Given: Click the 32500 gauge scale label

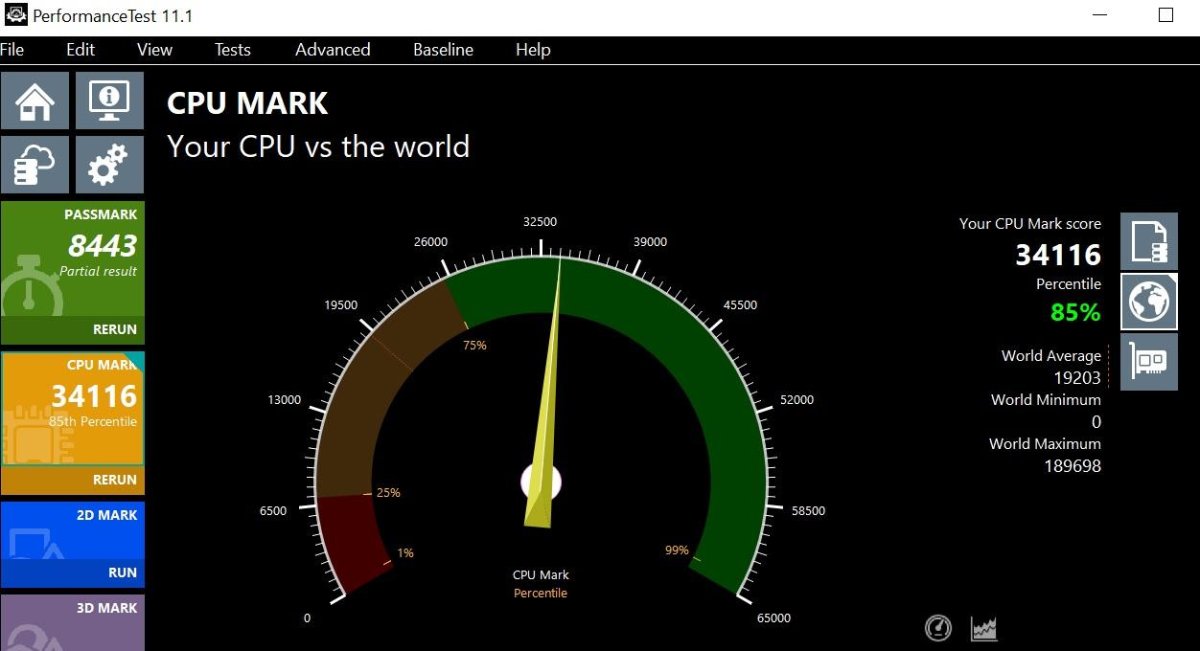Looking at the screenshot, I should pos(540,222).
